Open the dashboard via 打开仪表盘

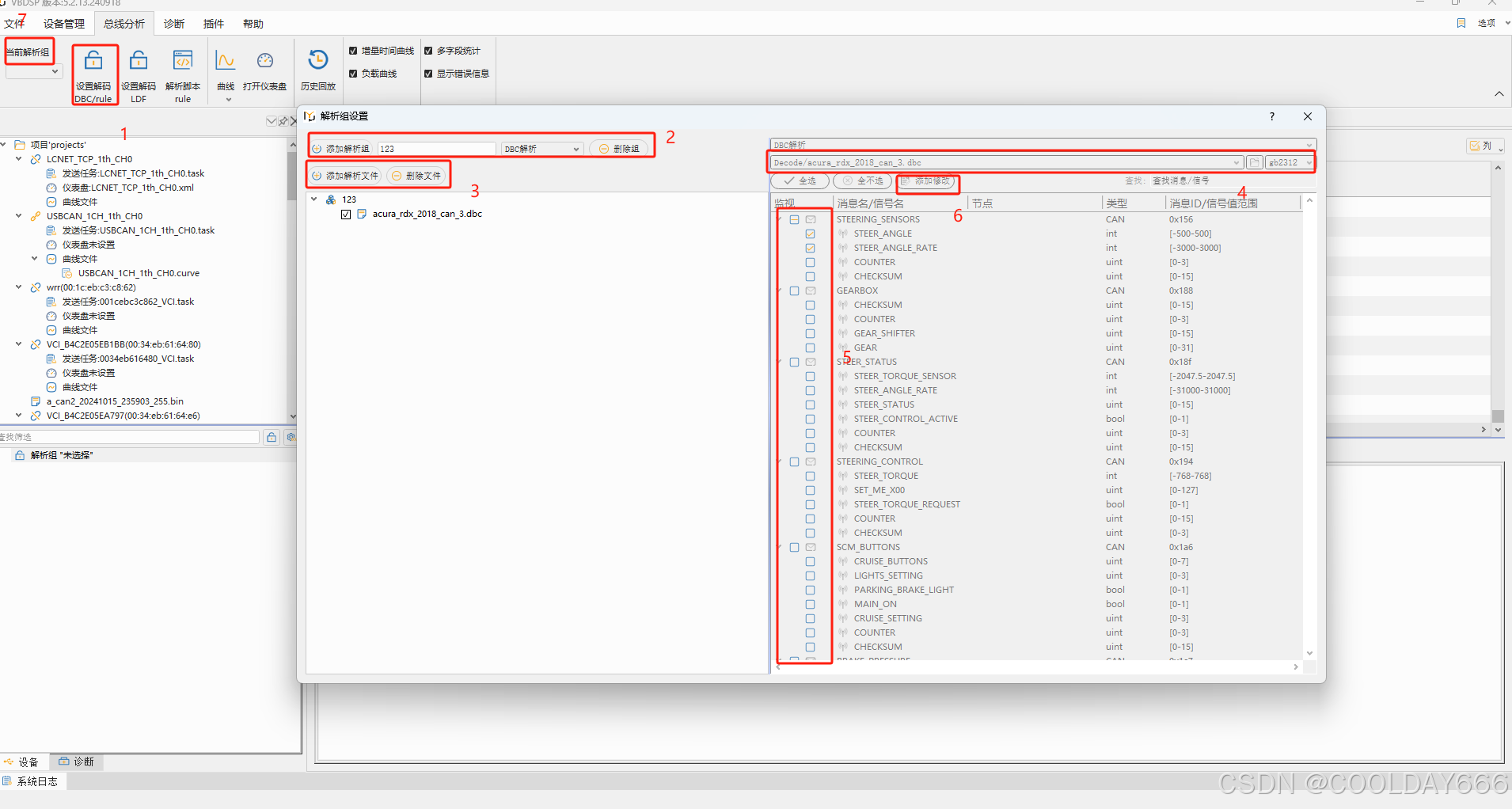coord(265,70)
